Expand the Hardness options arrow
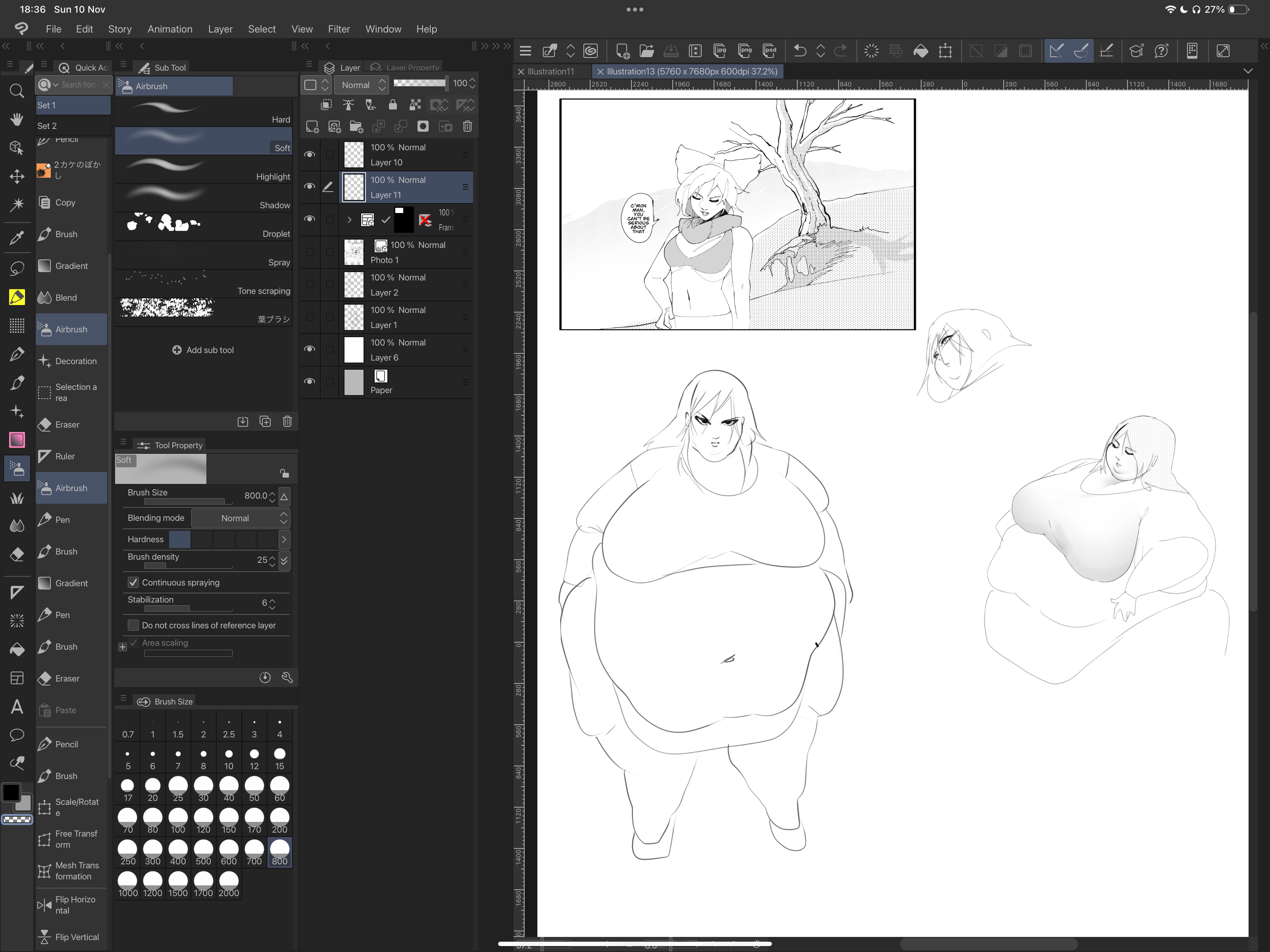1270x952 pixels. tap(284, 539)
